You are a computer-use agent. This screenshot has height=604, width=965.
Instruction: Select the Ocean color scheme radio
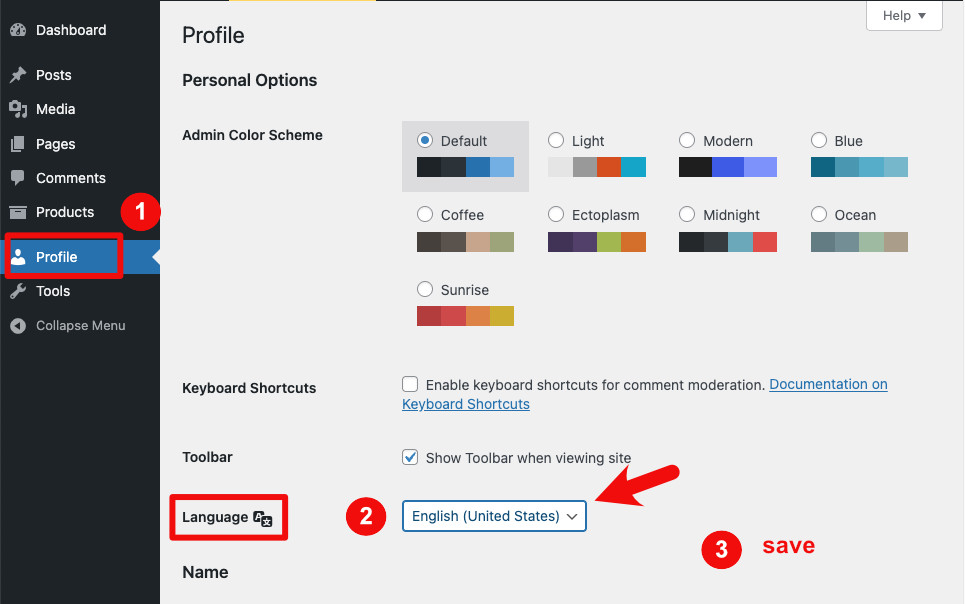(818, 215)
